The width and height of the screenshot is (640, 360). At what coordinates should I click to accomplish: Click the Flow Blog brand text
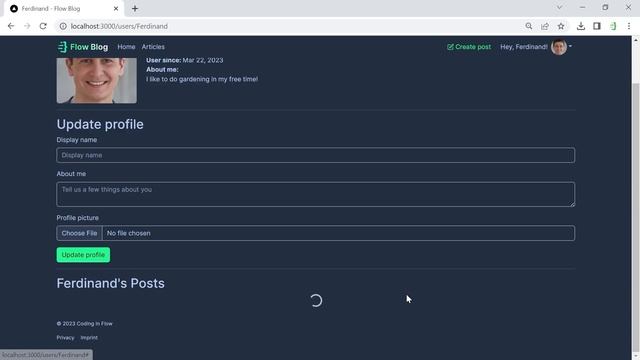(x=89, y=47)
